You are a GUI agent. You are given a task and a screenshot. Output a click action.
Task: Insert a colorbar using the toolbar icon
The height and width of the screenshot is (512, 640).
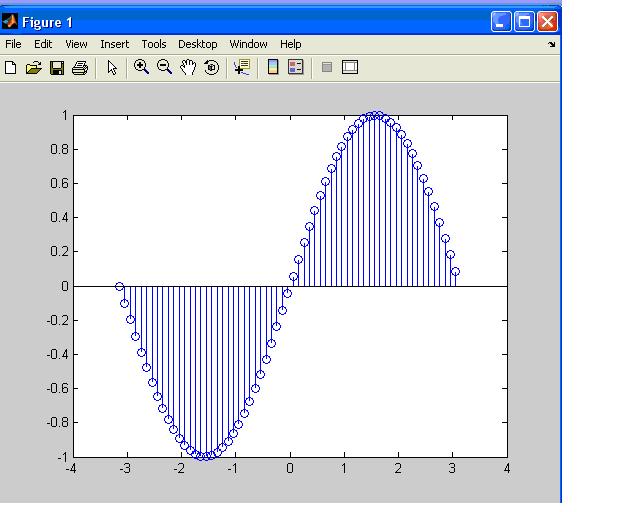[273, 67]
